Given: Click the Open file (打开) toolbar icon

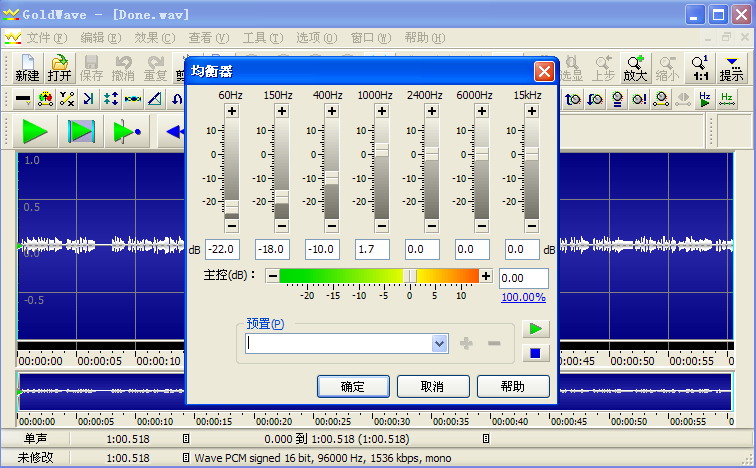Looking at the screenshot, I should tap(59, 68).
